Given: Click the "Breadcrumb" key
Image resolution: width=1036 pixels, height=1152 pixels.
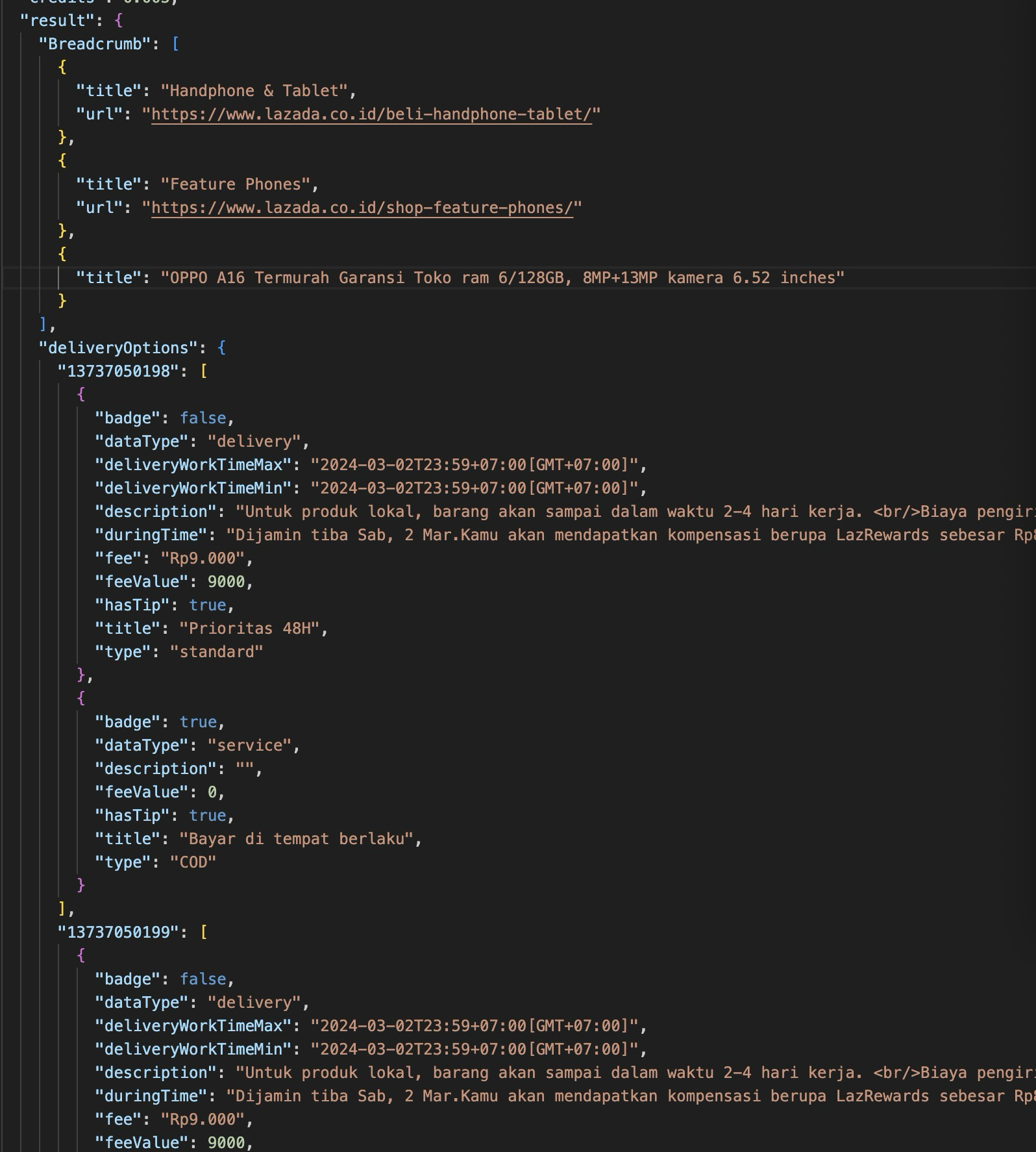Looking at the screenshot, I should click(95, 44).
